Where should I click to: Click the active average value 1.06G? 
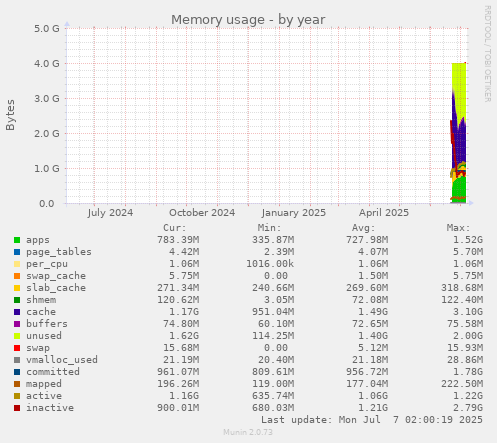373,396
